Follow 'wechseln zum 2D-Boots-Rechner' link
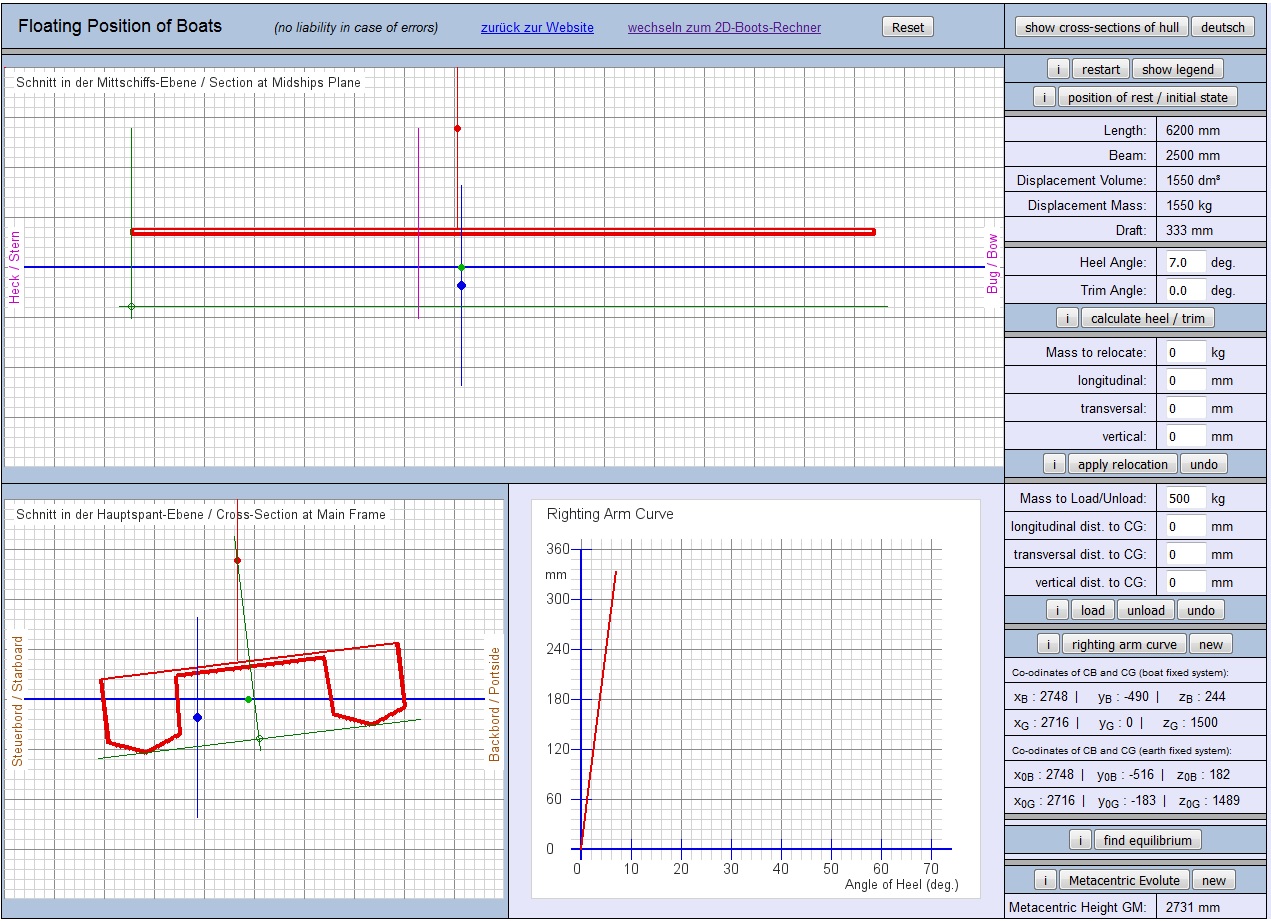The width and height of the screenshot is (1271, 921). pos(724,28)
